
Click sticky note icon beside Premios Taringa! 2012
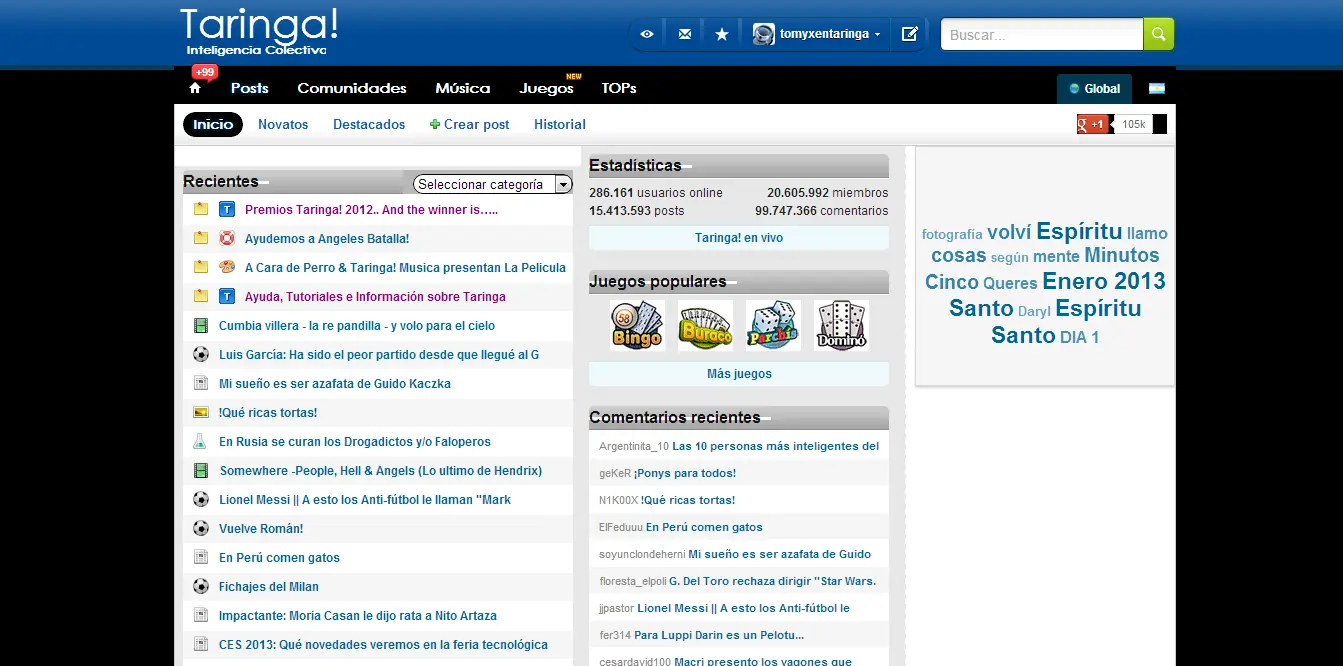(x=201, y=210)
